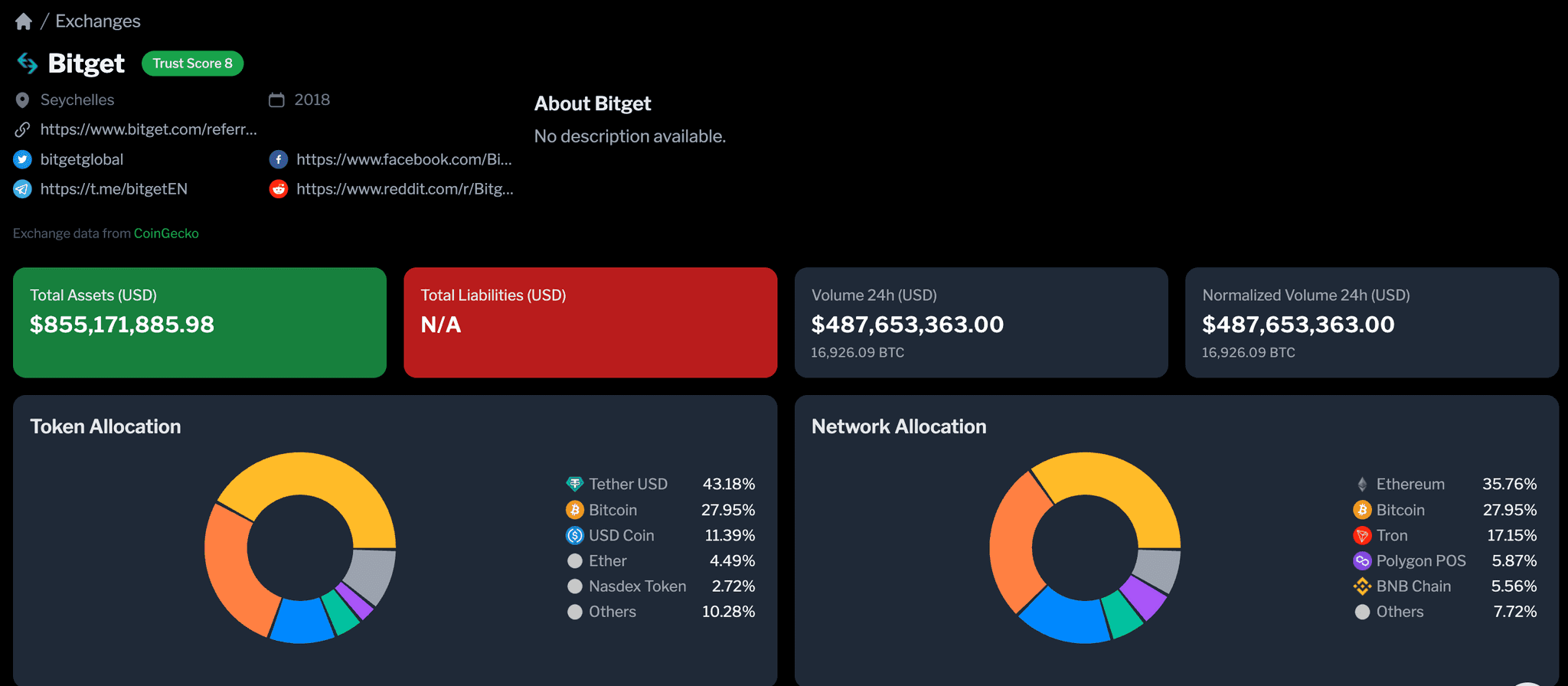Click the Twitter icon
The height and width of the screenshot is (686, 1568).
pos(22,159)
